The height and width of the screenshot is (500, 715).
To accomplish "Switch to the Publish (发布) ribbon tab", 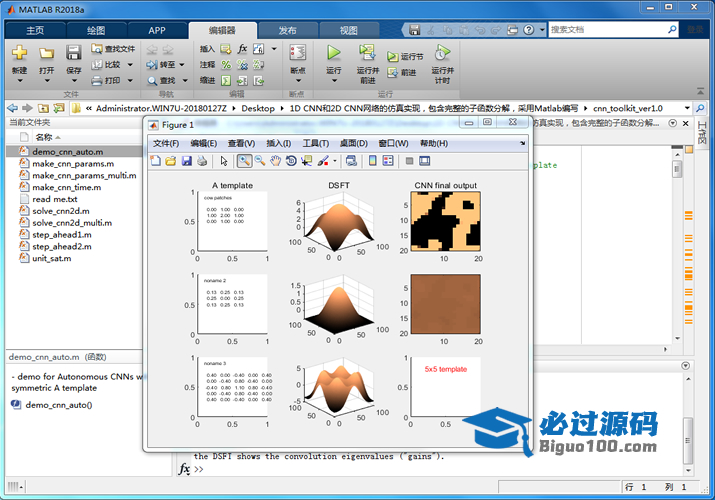I will [x=287, y=30].
